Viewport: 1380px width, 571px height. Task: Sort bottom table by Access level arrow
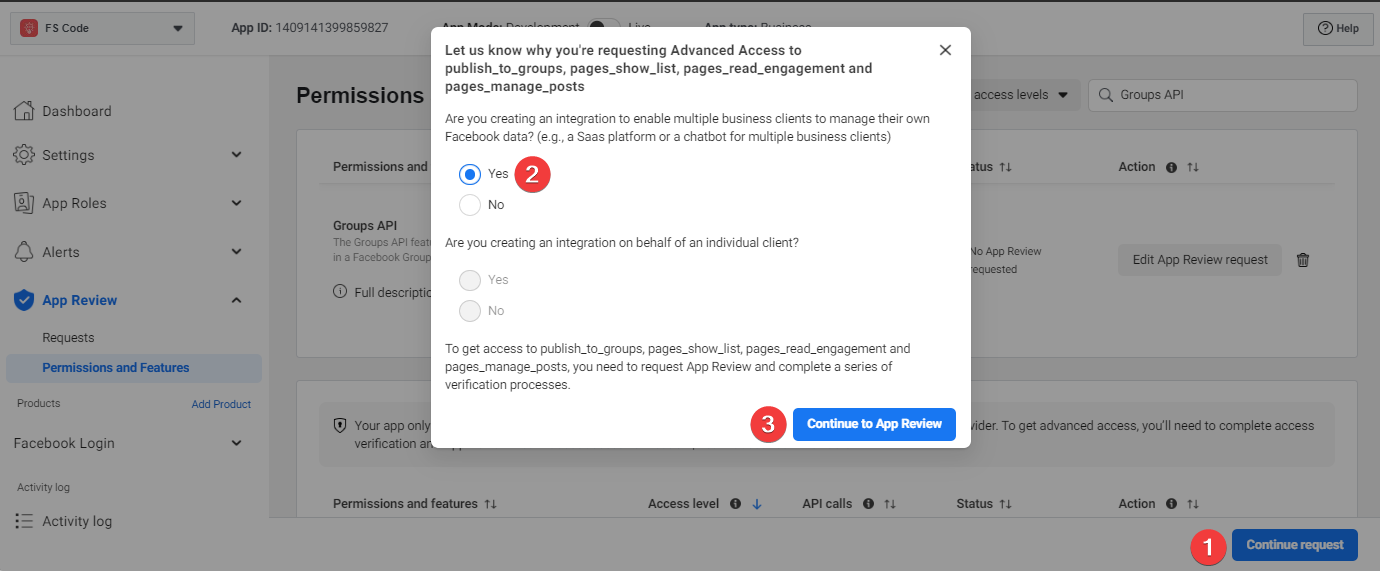coord(757,504)
